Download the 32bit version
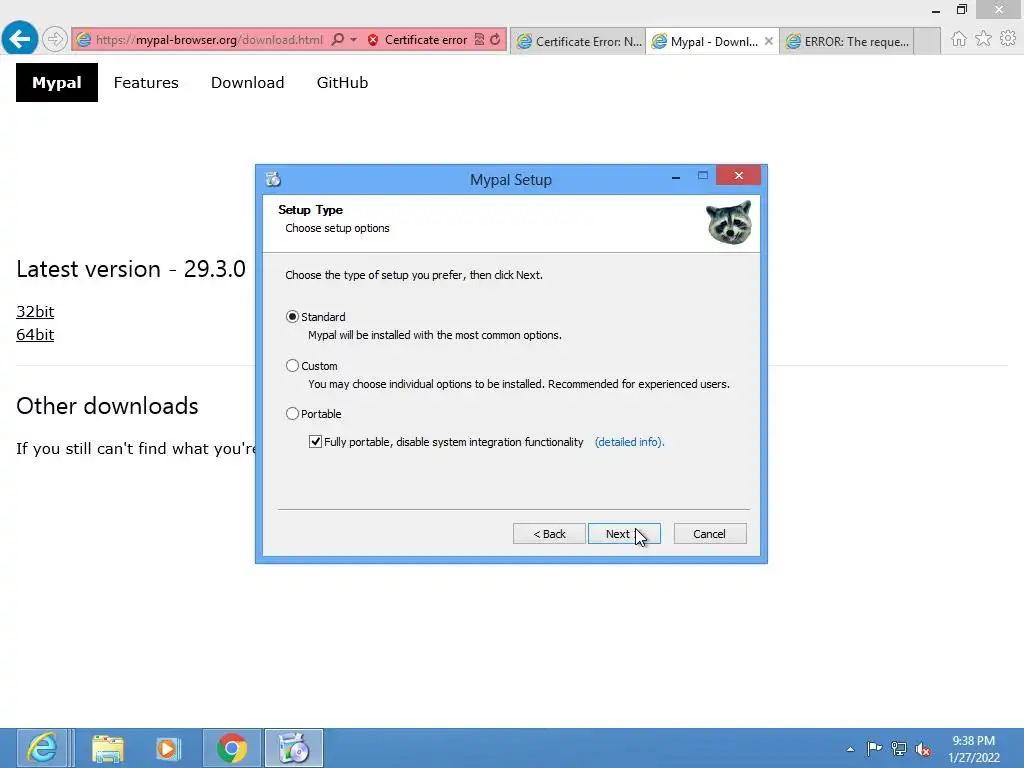1024x768 pixels. click(x=35, y=312)
